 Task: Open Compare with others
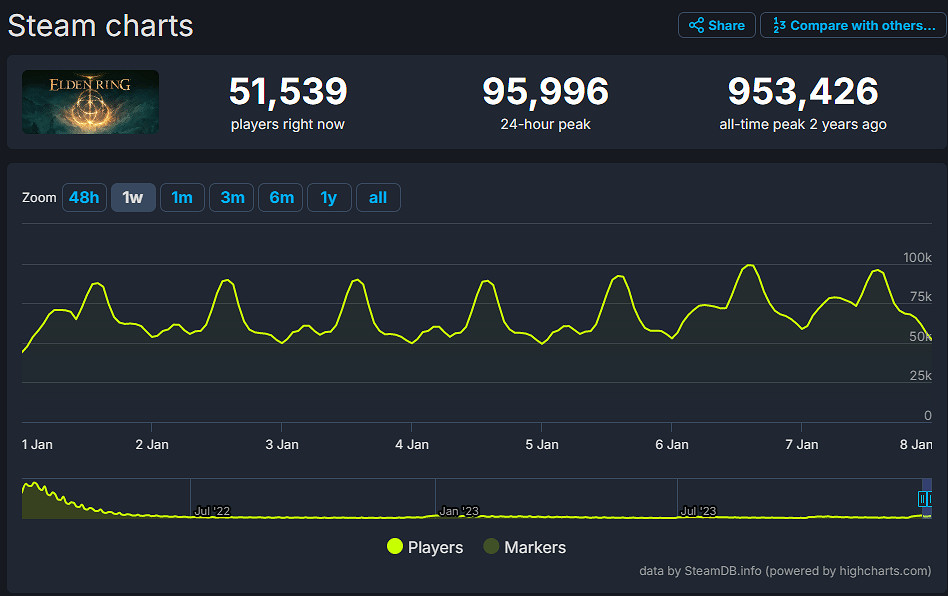852,25
